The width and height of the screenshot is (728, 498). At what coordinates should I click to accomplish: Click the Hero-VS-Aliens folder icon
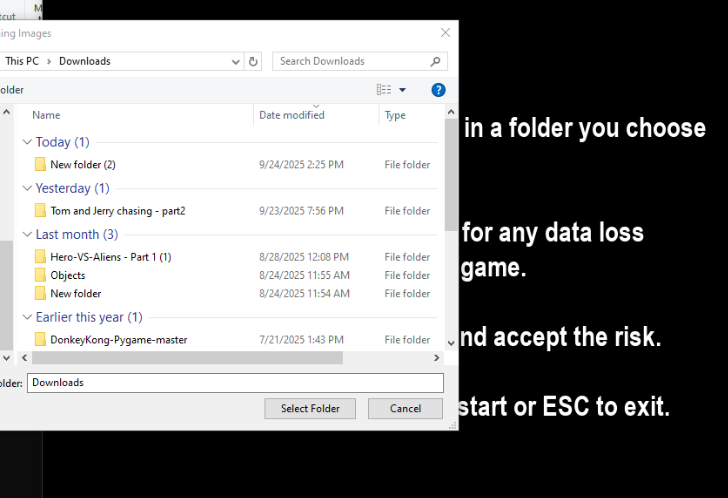(40, 257)
